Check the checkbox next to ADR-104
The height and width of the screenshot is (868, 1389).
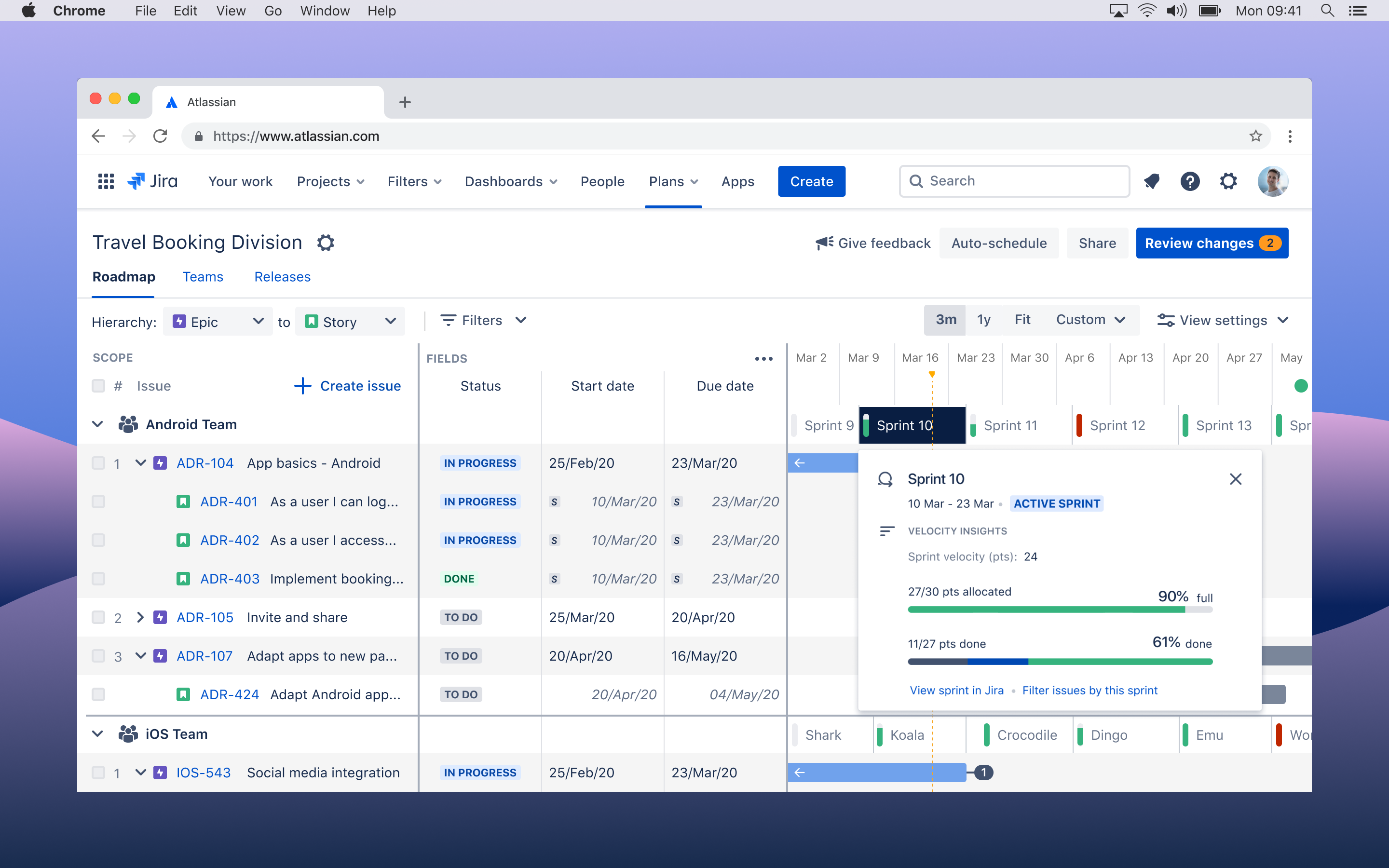98,463
